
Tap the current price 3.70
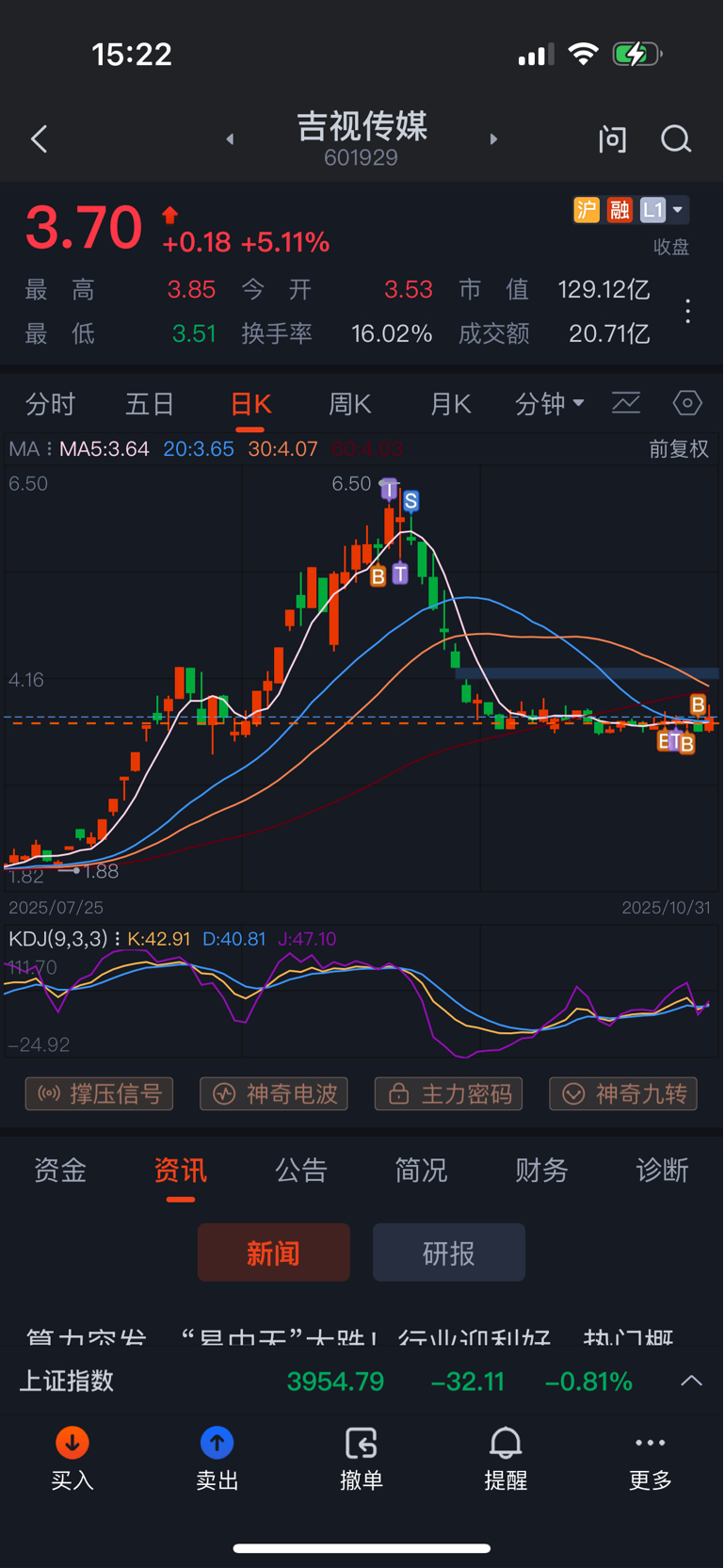[84, 227]
